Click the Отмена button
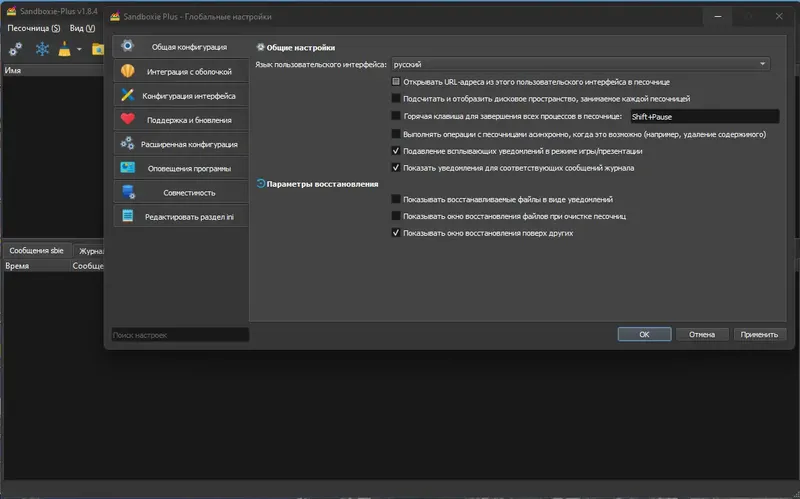The image size is (800, 499). pyautogui.click(x=702, y=334)
